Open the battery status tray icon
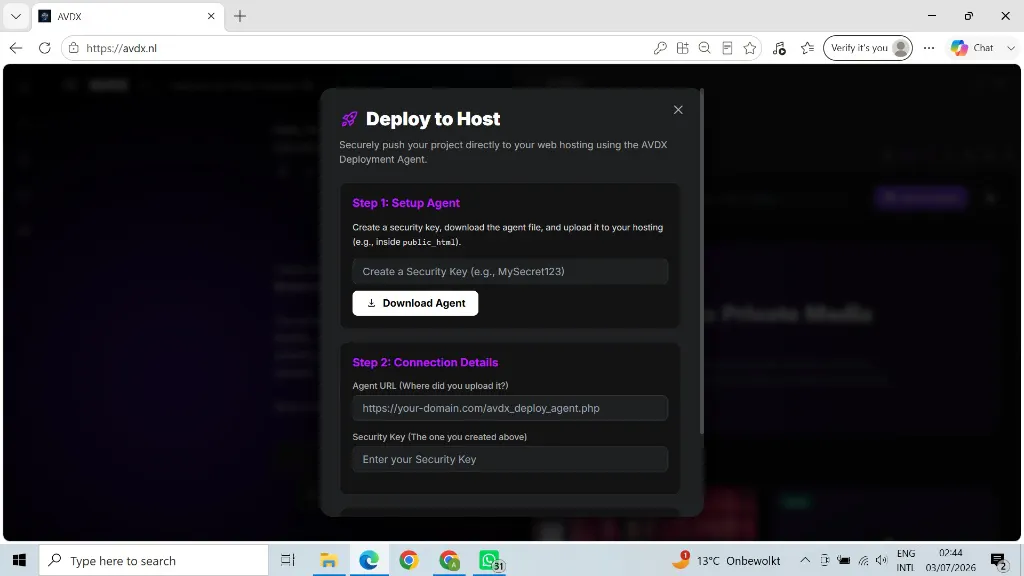1024x576 pixels. click(x=844, y=560)
